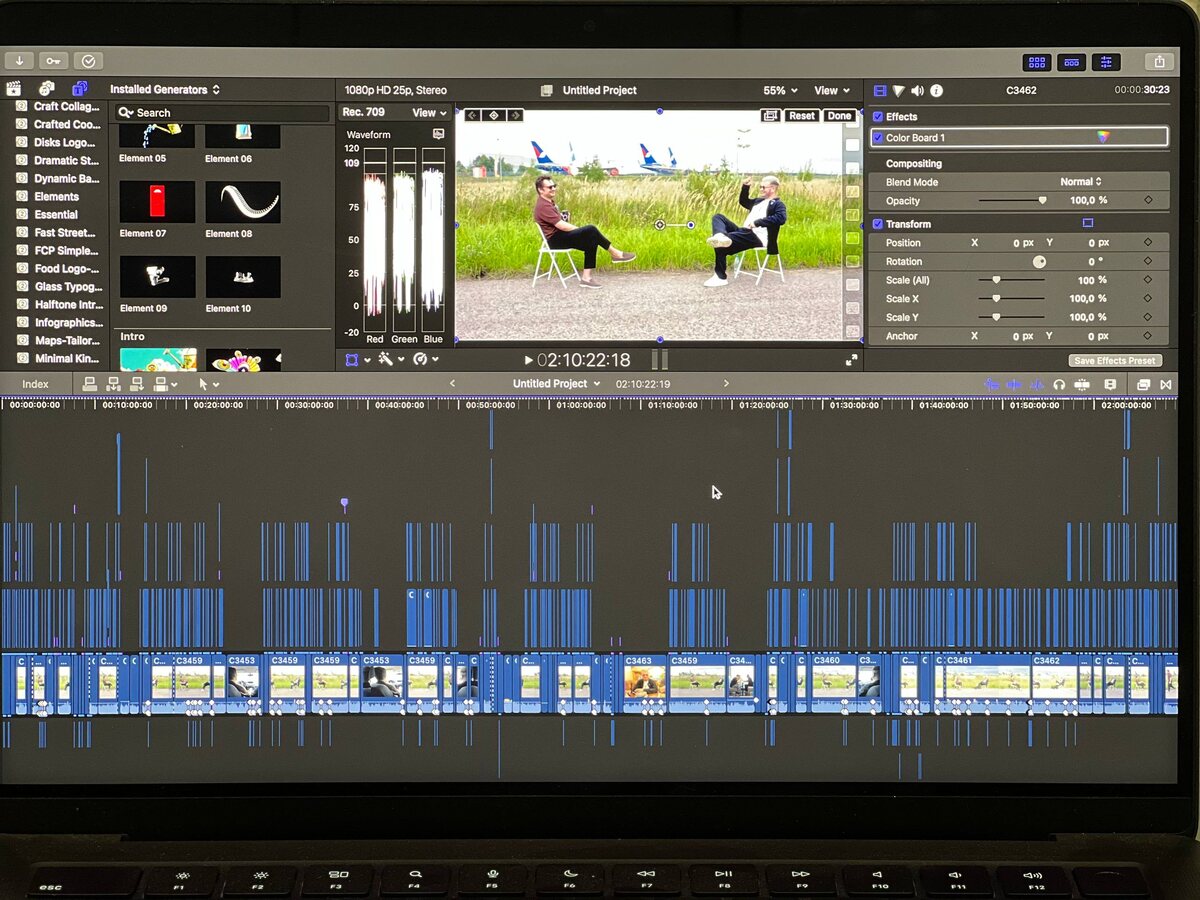Click the waveform scope settings icon
Image resolution: width=1200 pixels, height=900 pixels.
click(438, 134)
